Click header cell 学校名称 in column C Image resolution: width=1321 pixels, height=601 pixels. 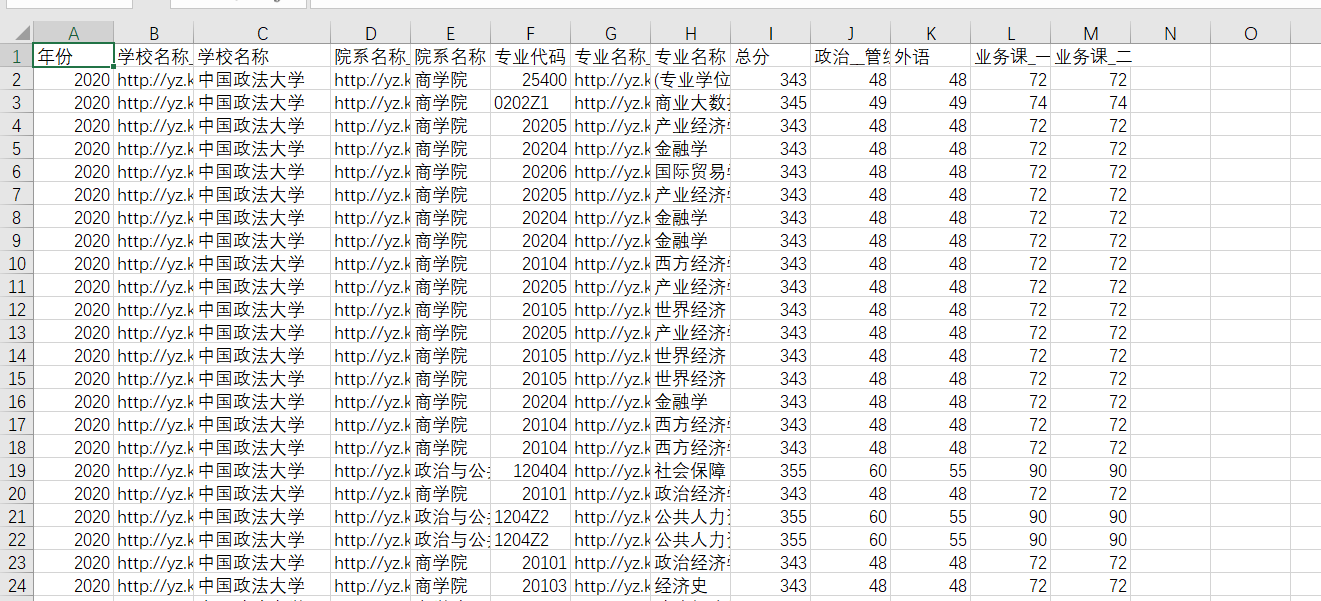click(x=263, y=56)
